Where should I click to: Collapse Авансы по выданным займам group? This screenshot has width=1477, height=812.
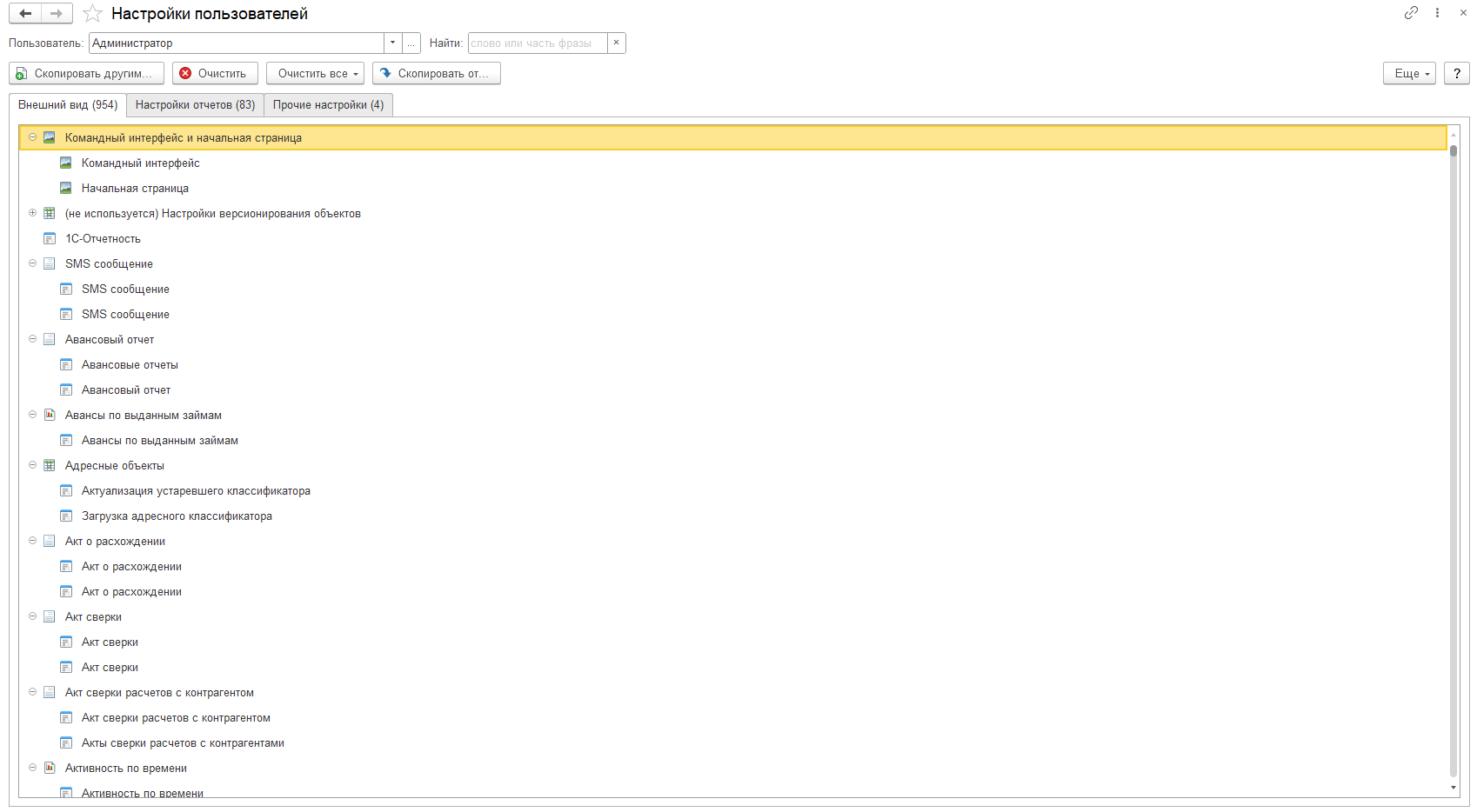[32, 415]
